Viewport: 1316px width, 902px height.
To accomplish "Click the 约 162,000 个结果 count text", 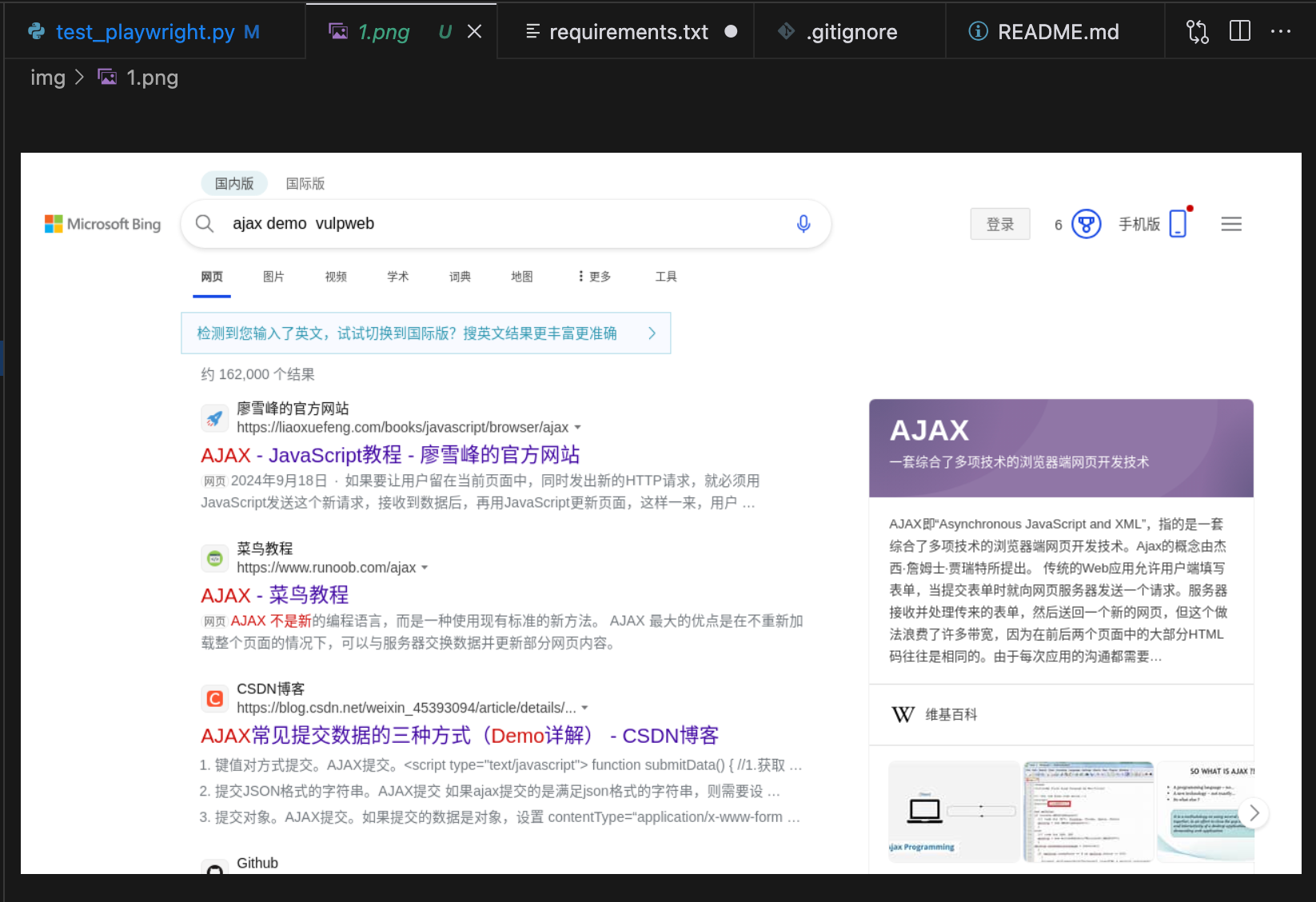I will tap(257, 374).
